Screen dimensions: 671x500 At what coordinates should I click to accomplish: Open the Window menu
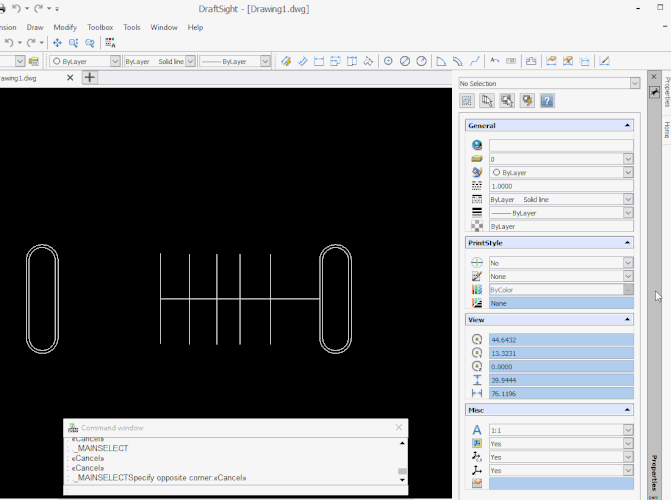pos(164,27)
